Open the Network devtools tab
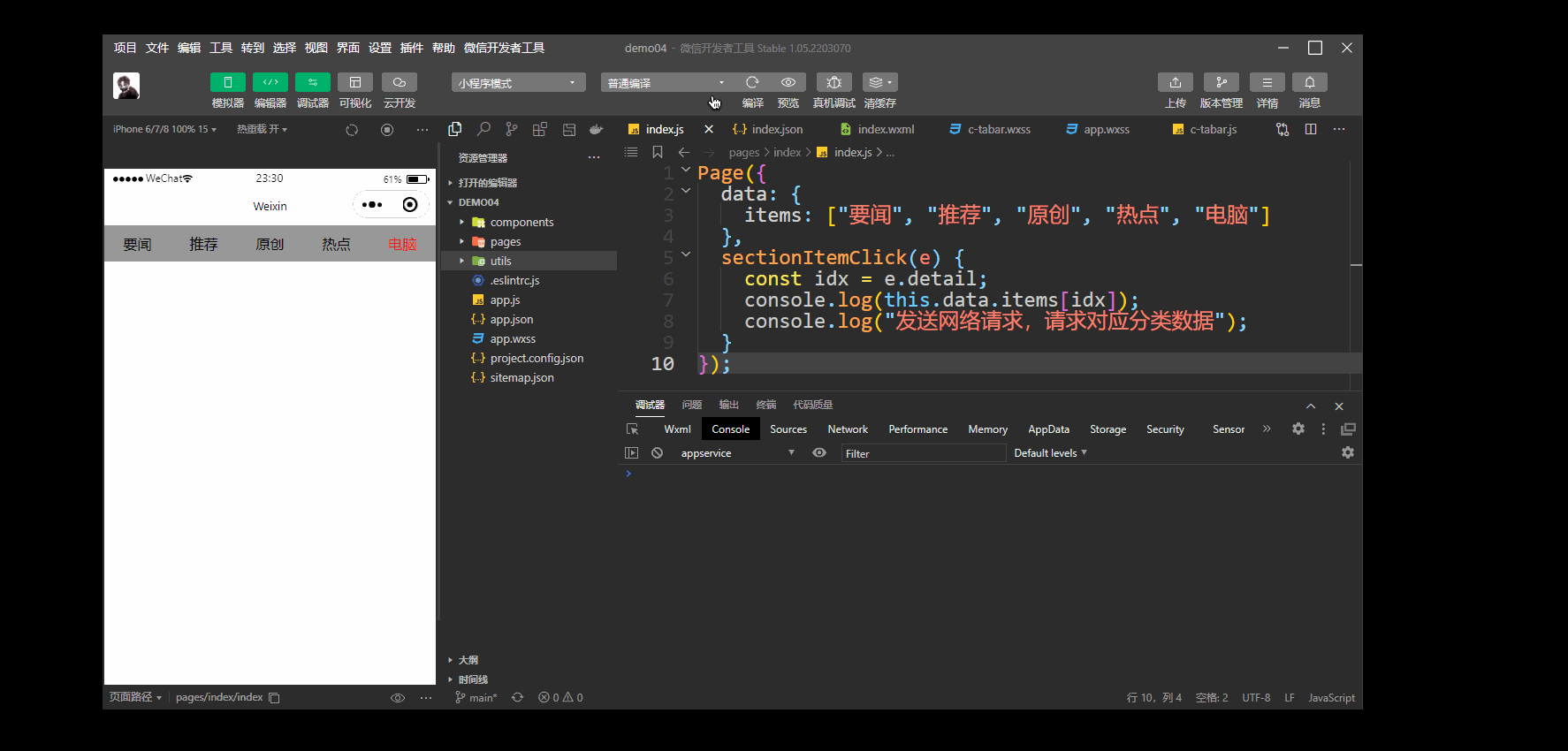1568x751 pixels. [x=847, y=429]
